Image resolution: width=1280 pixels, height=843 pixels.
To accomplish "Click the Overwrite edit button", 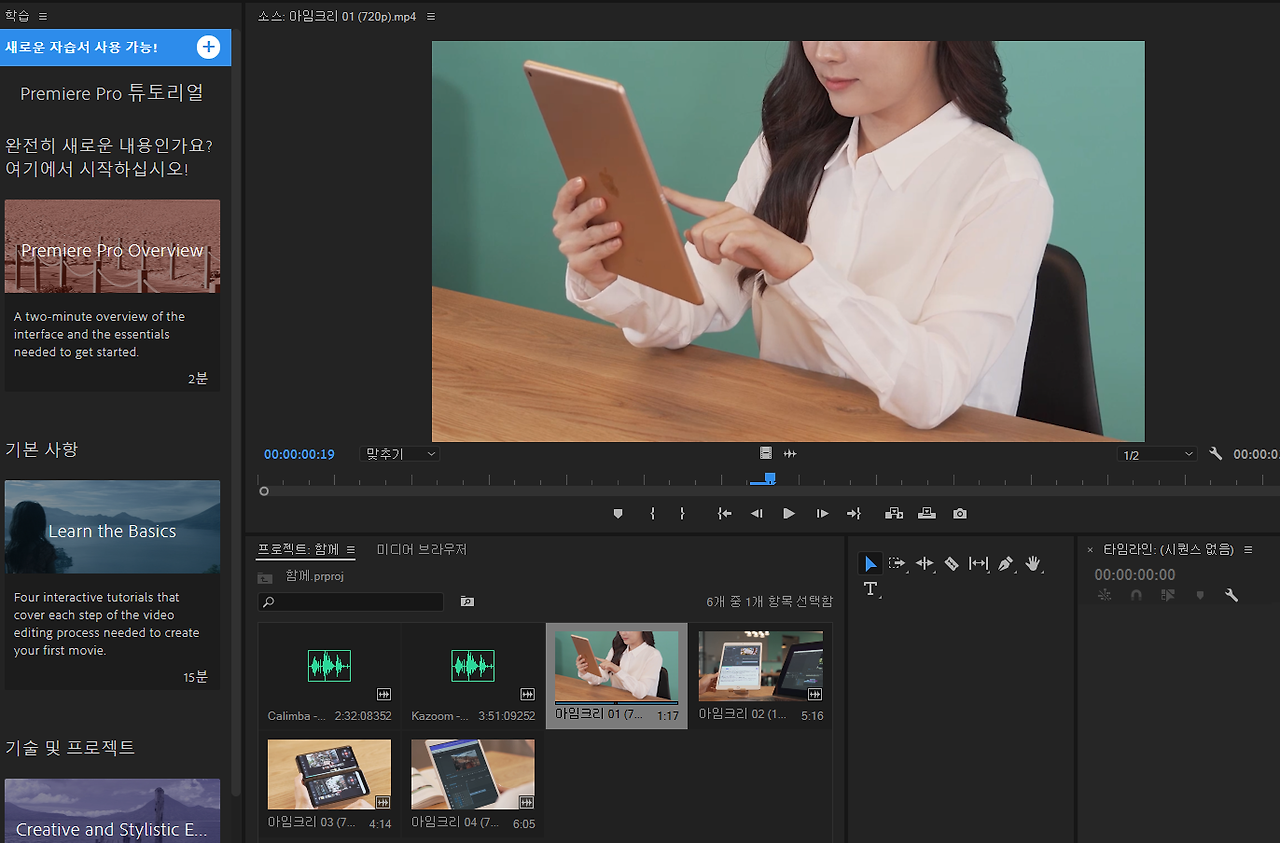I will (927, 513).
